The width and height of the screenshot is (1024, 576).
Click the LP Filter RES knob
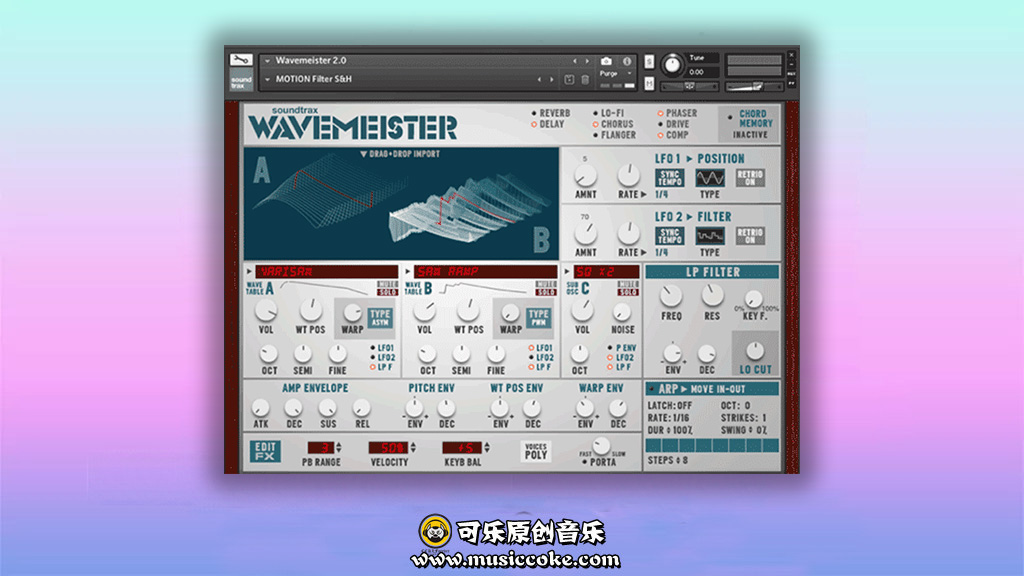tap(712, 297)
